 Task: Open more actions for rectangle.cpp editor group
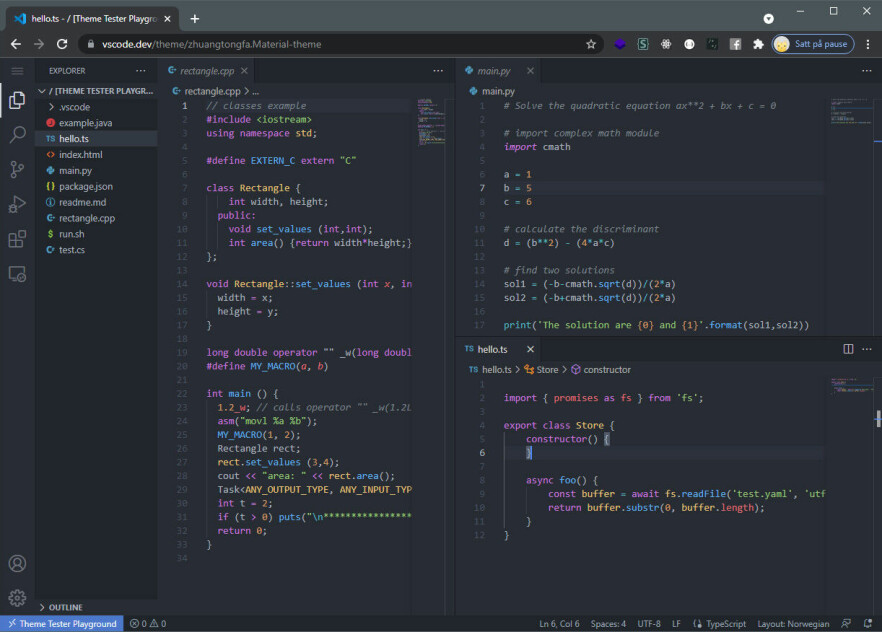pos(438,71)
